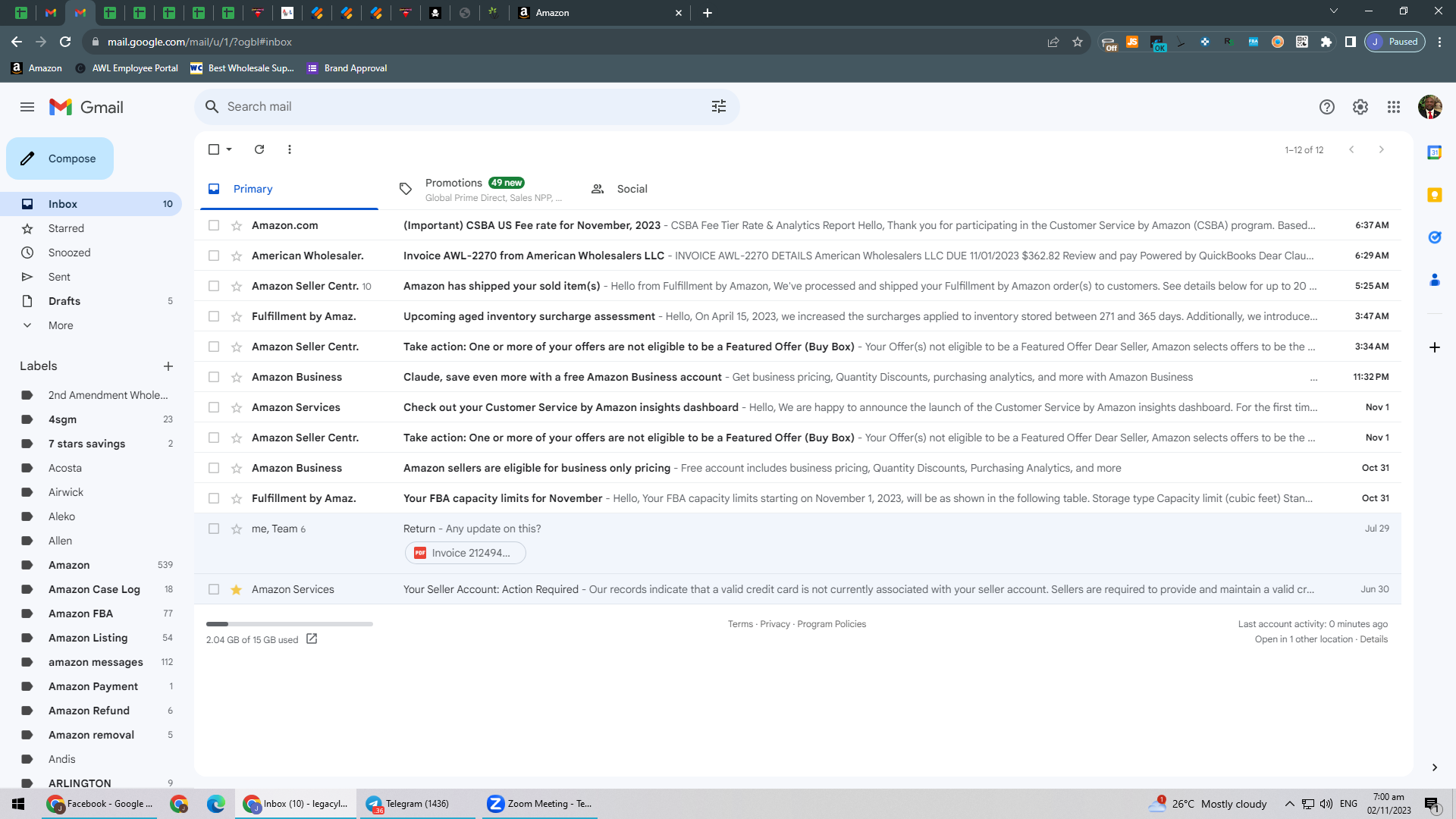Open the Google apps grid
Screen dimensions: 1456x819
[1394, 107]
